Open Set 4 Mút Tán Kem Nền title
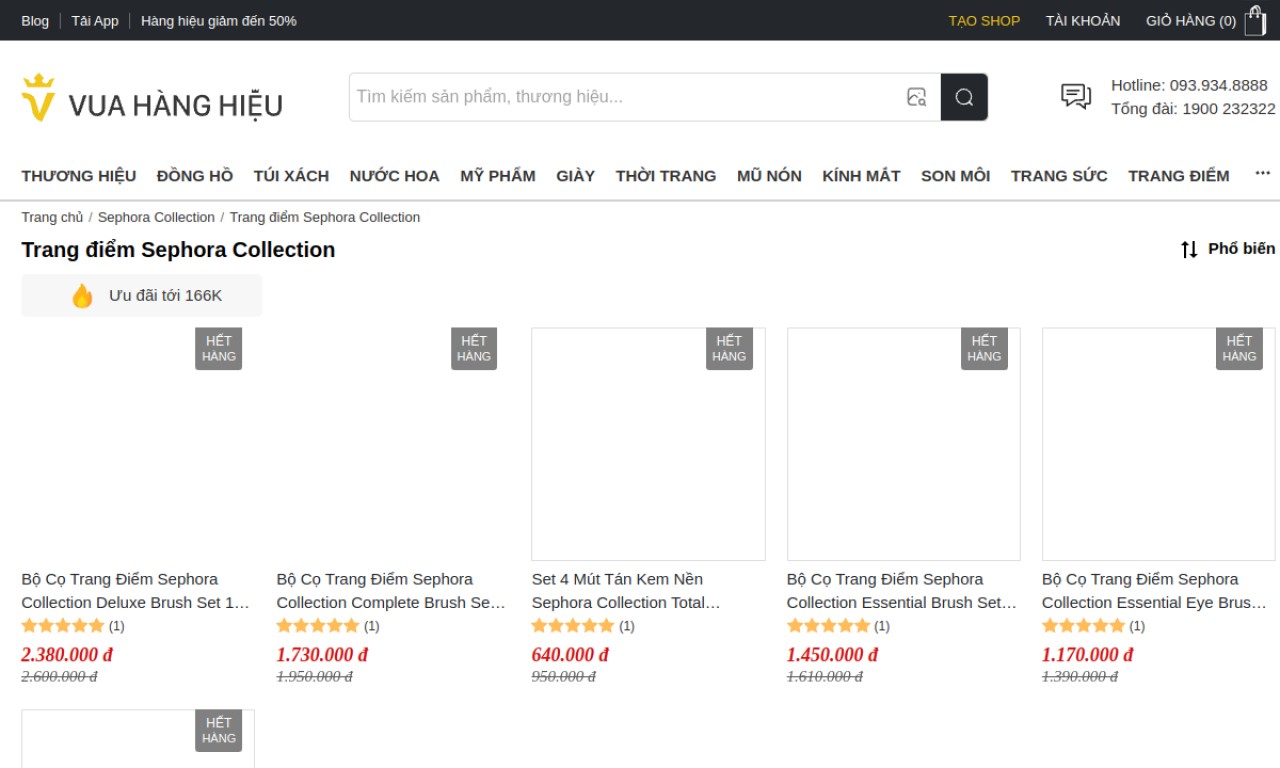 (x=626, y=591)
